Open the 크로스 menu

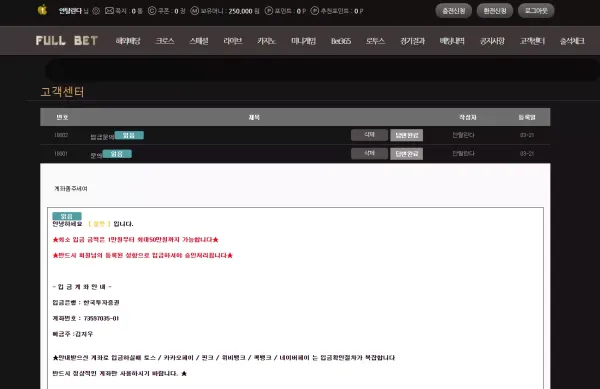(165, 41)
